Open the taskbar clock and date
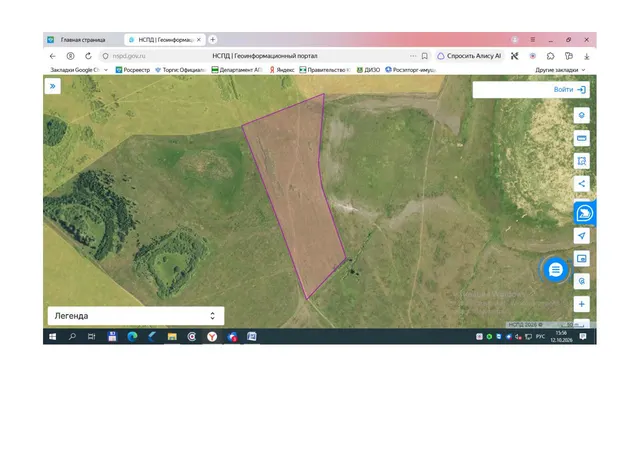 561,336
